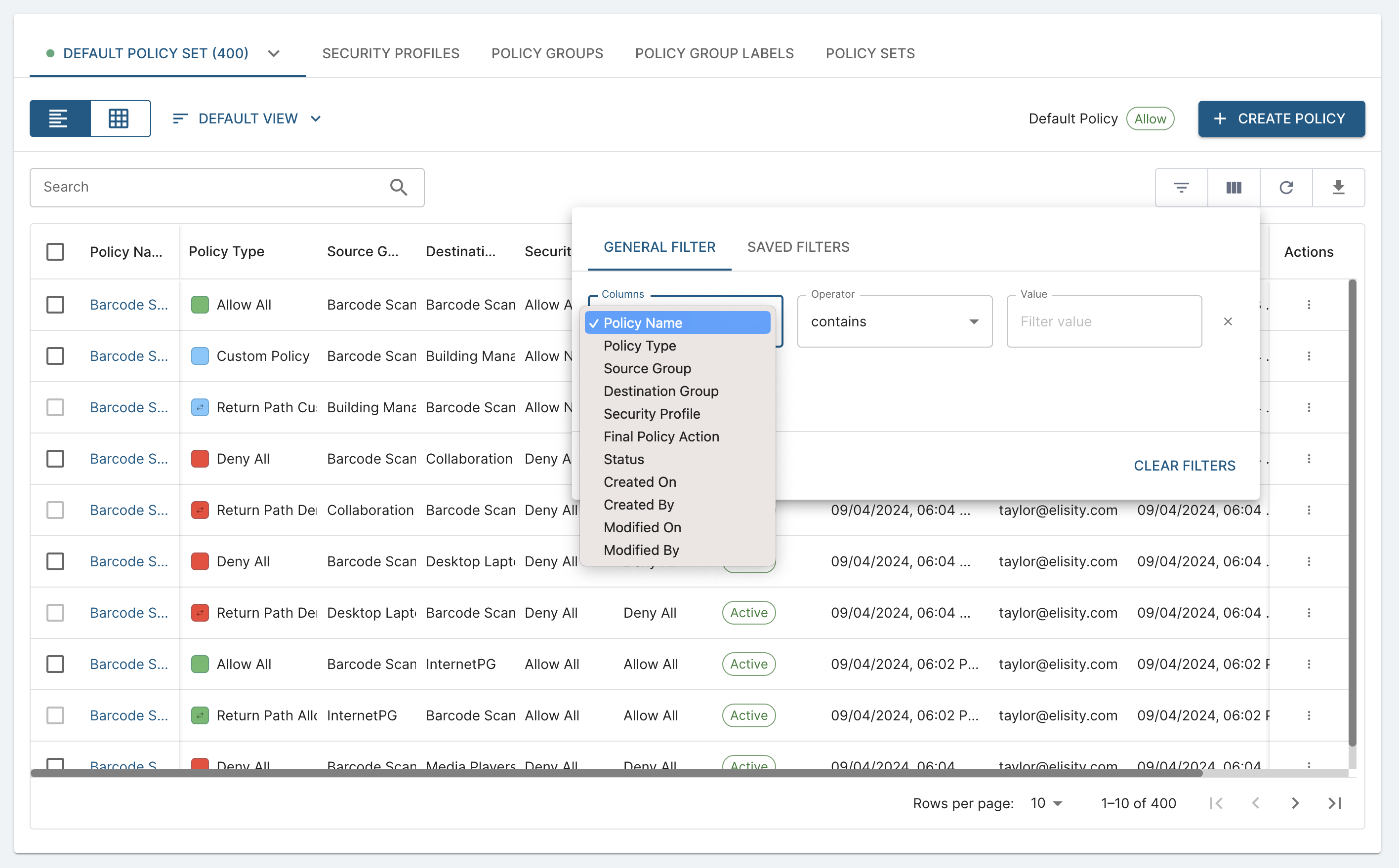The image size is (1399, 868).
Task: Check the select-all header checkbox
Action: (x=55, y=251)
